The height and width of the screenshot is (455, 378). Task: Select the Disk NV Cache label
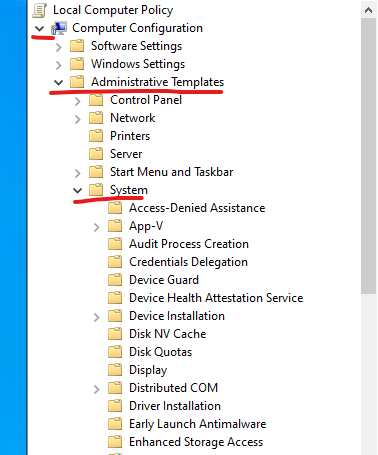(x=168, y=334)
